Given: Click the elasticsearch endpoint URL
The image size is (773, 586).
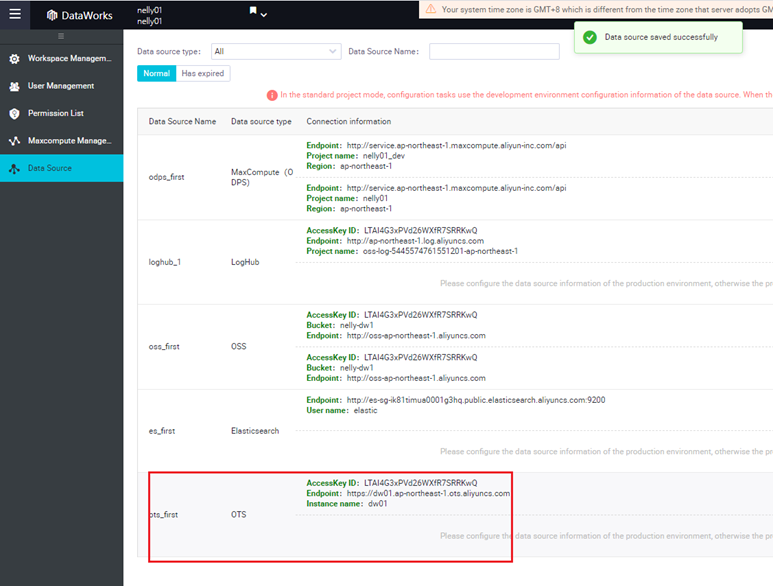Looking at the screenshot, I should click(476, 400).
